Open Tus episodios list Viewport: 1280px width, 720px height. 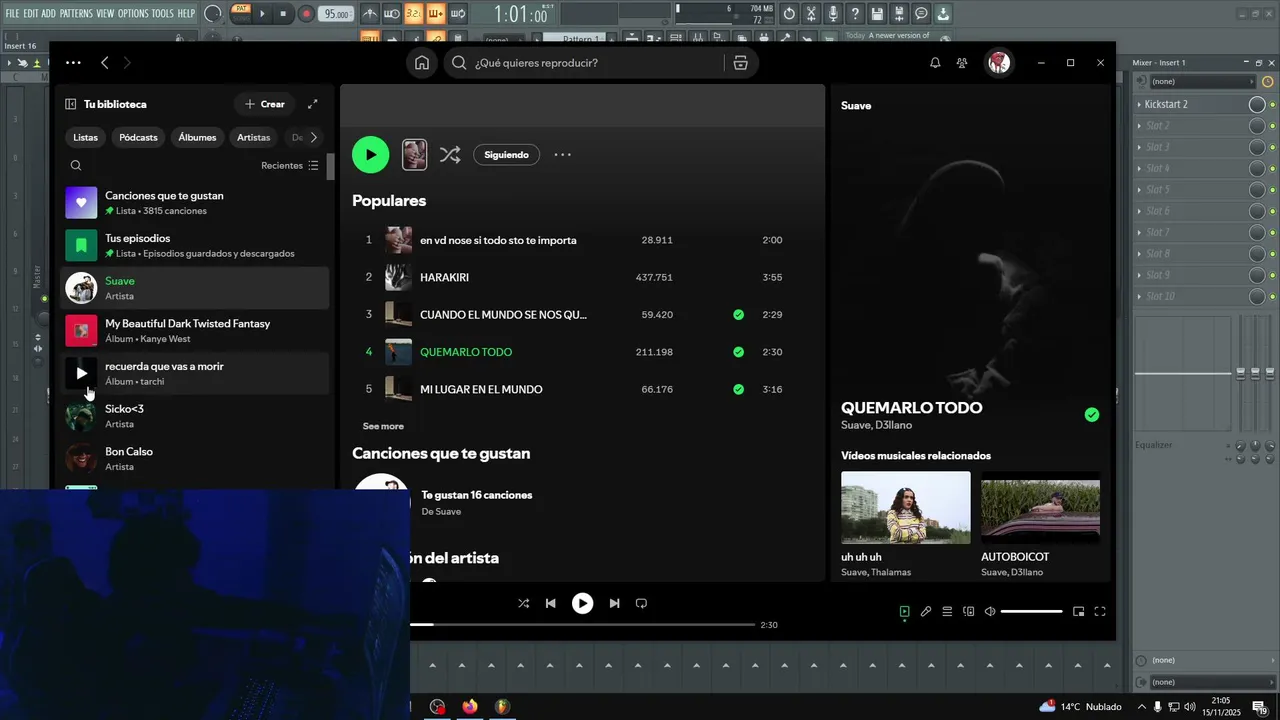pos(195,246)
